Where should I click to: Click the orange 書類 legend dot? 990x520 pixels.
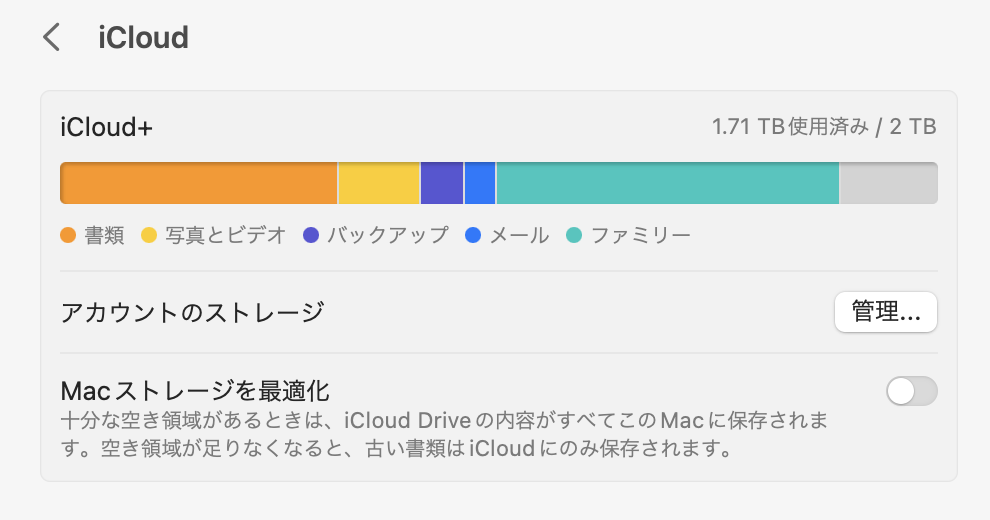point(68,236)
